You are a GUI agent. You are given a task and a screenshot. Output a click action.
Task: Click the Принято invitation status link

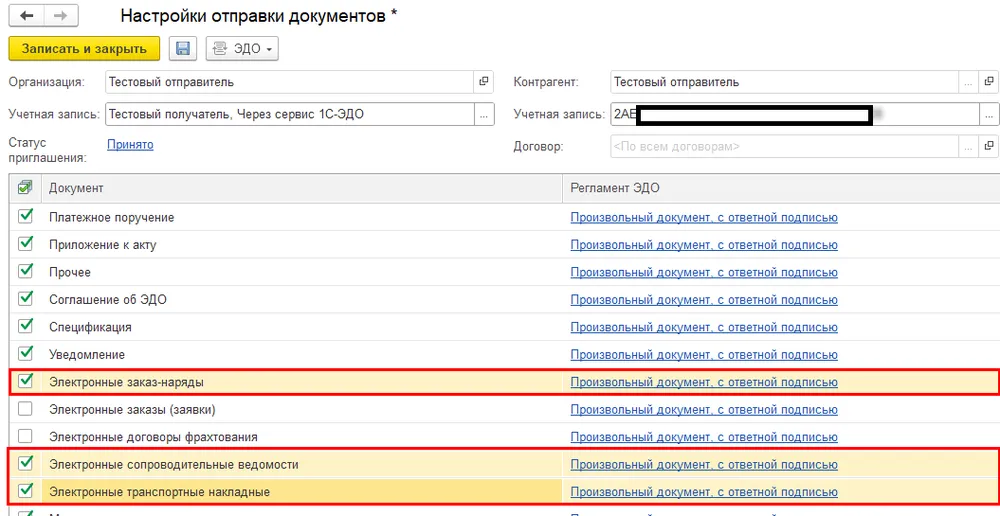(130, 145)
